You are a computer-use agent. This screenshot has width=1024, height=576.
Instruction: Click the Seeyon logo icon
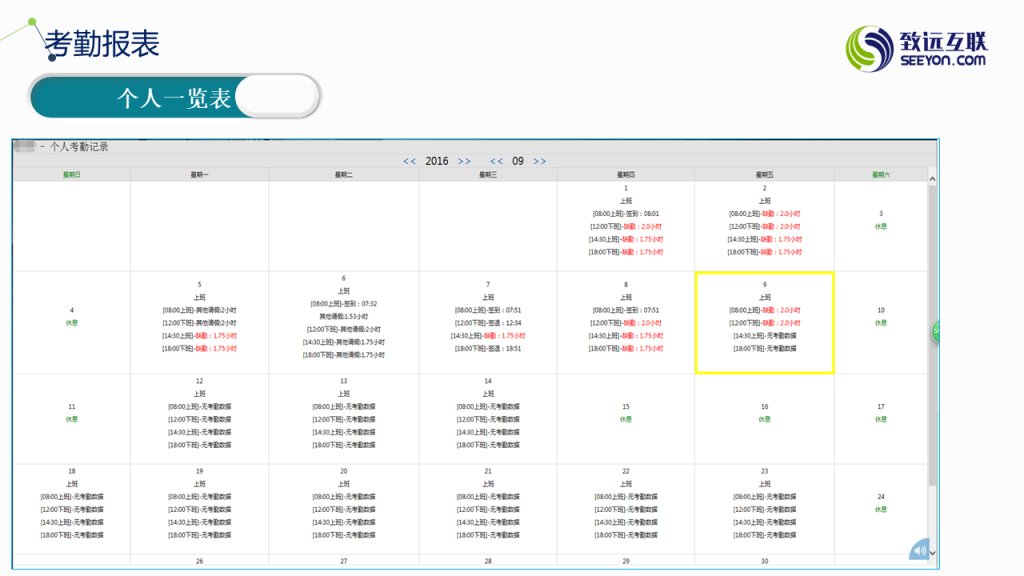point(870,48)
